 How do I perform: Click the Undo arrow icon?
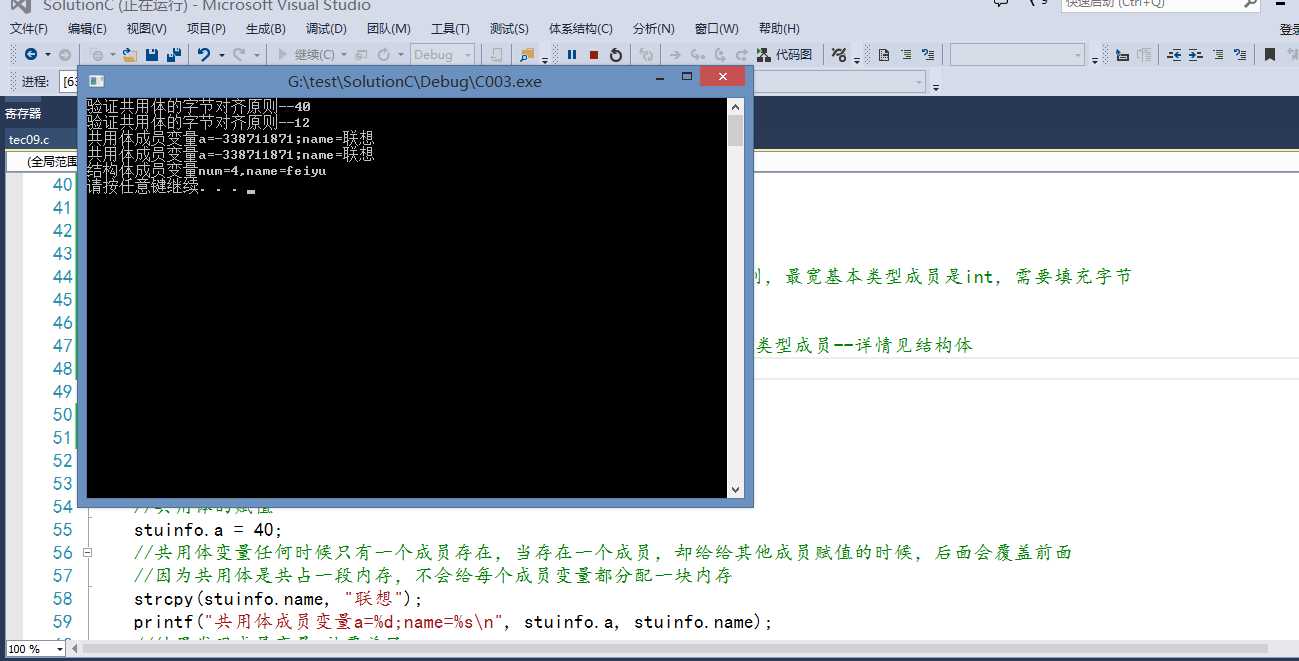(x=204, y=55)
